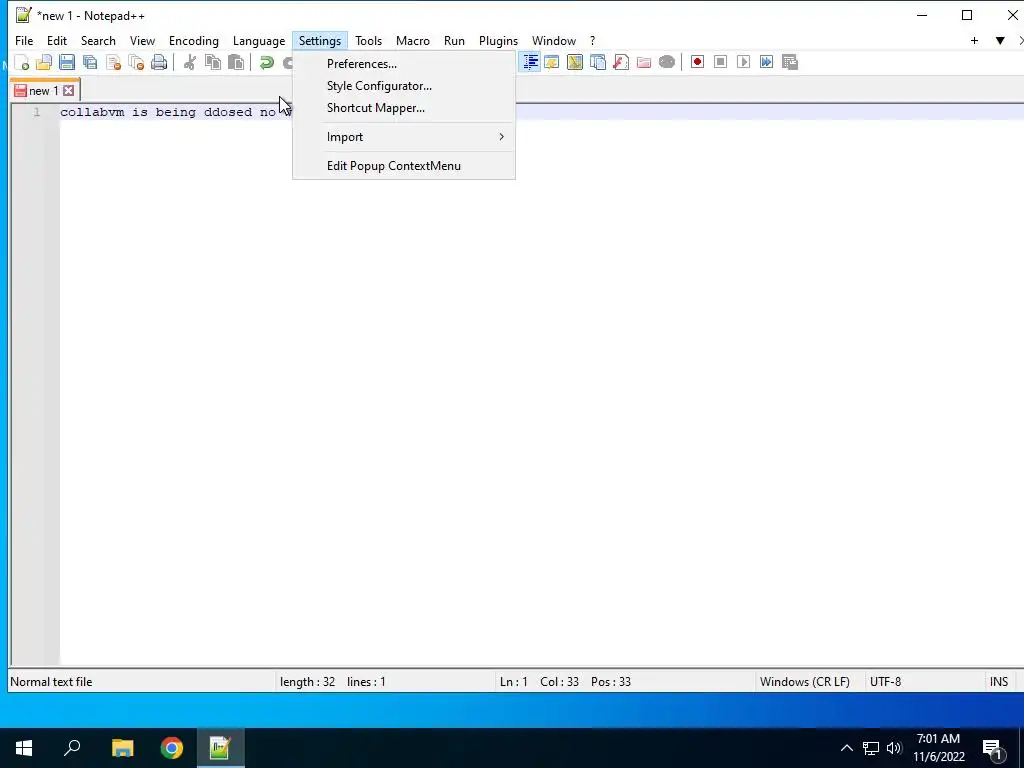The image size is (1024, 768).
Task: Open the notification center icon
Action: pyautogui.click(x=993, y=749)
